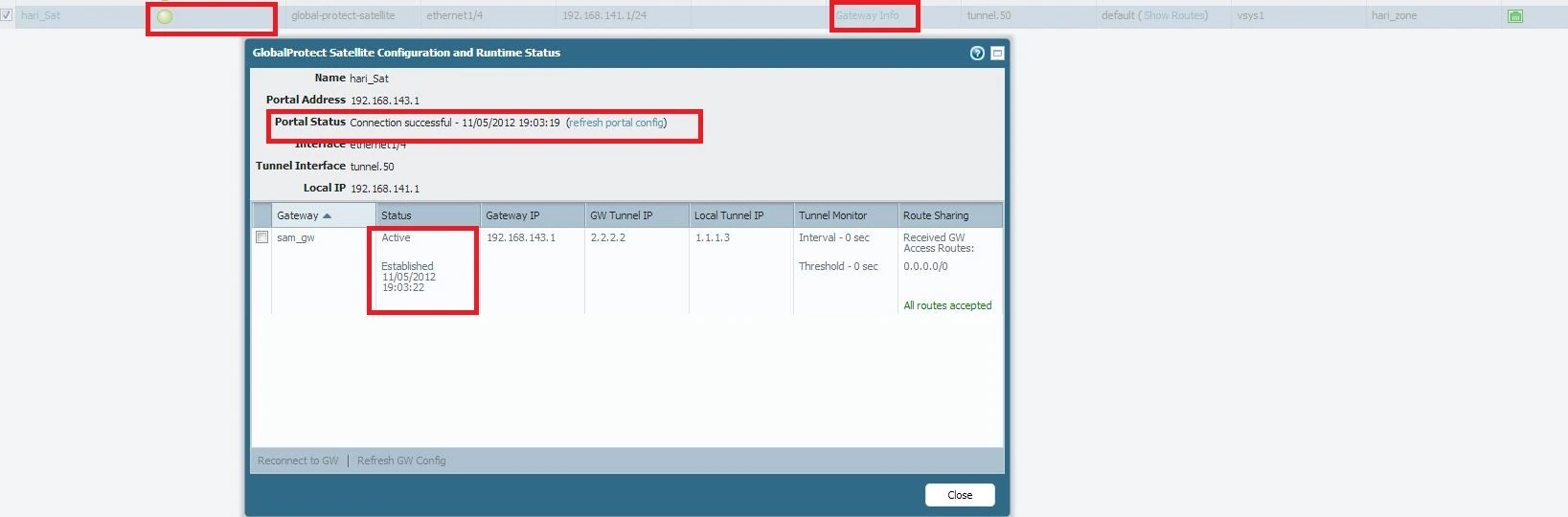Click the Local Tunnel IP column header

click(740, 215)
